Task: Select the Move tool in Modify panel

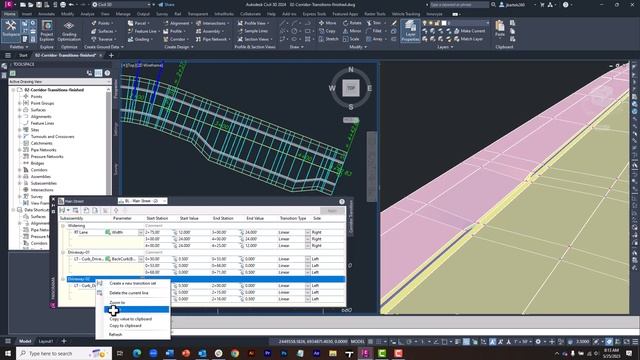Action: [x=327, y=23]
